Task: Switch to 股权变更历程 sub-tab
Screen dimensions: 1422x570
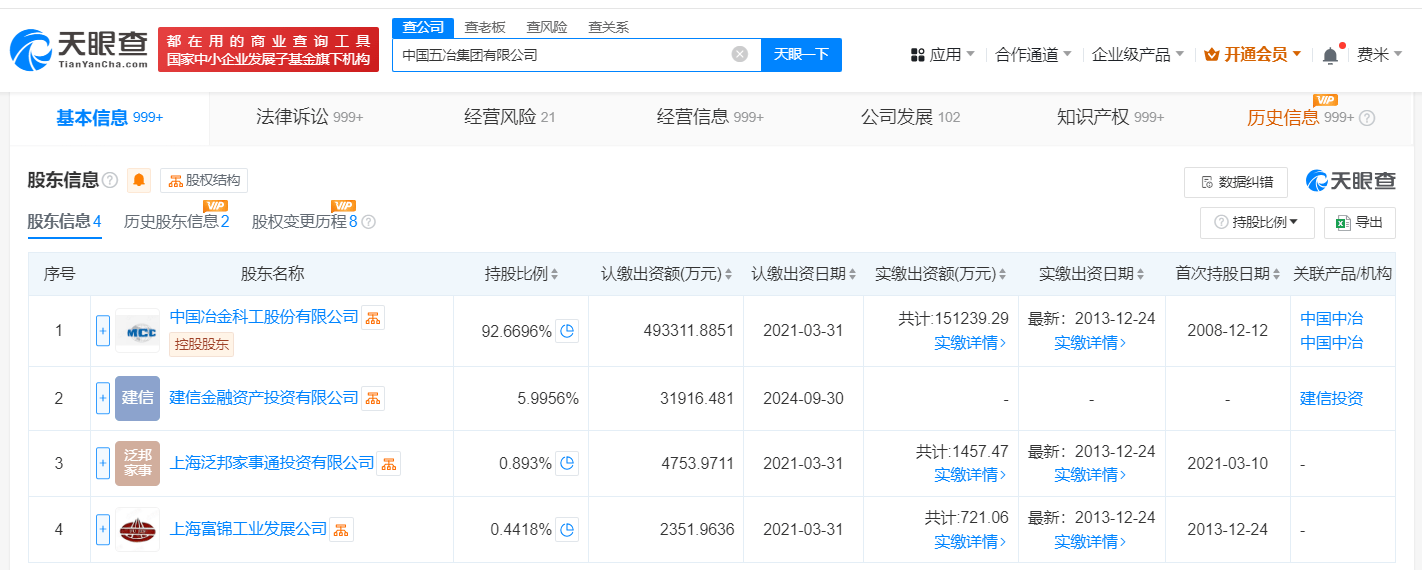Action: pos(305,222)
